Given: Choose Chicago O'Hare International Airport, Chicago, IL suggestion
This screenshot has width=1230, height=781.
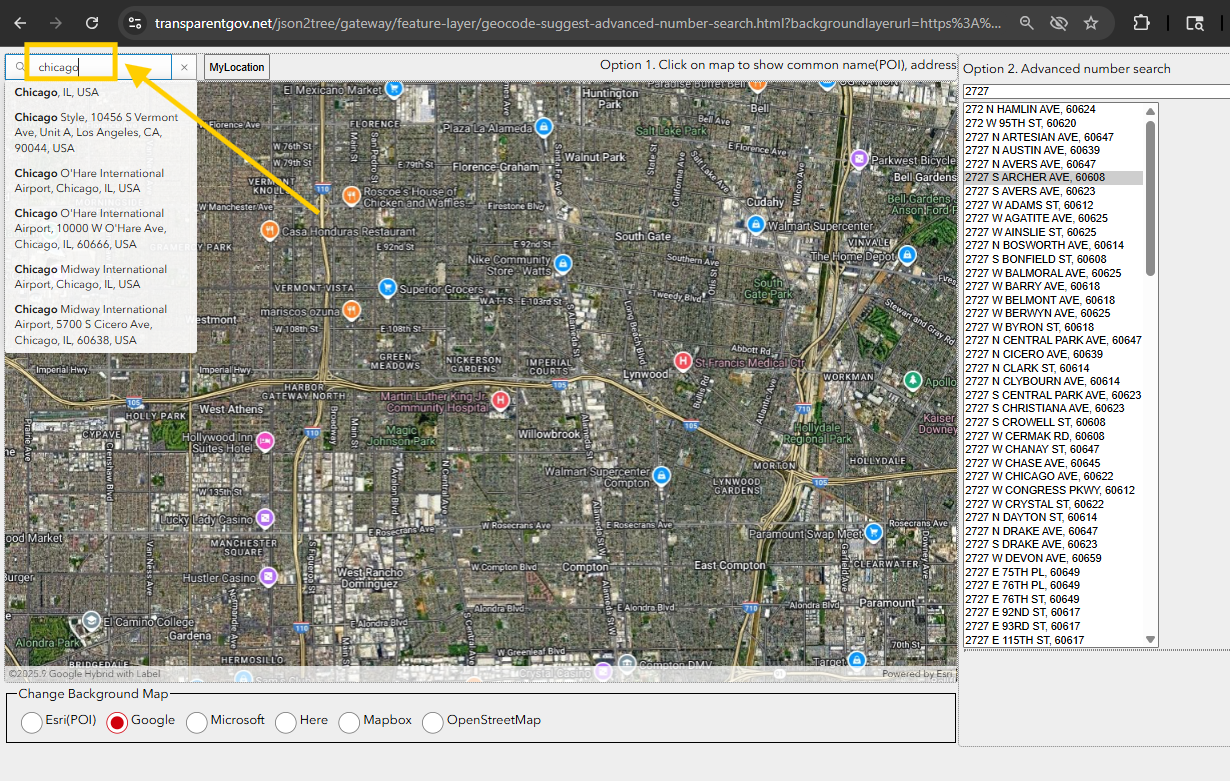Looking at the screenshot, I should click(x=101, y=180).
